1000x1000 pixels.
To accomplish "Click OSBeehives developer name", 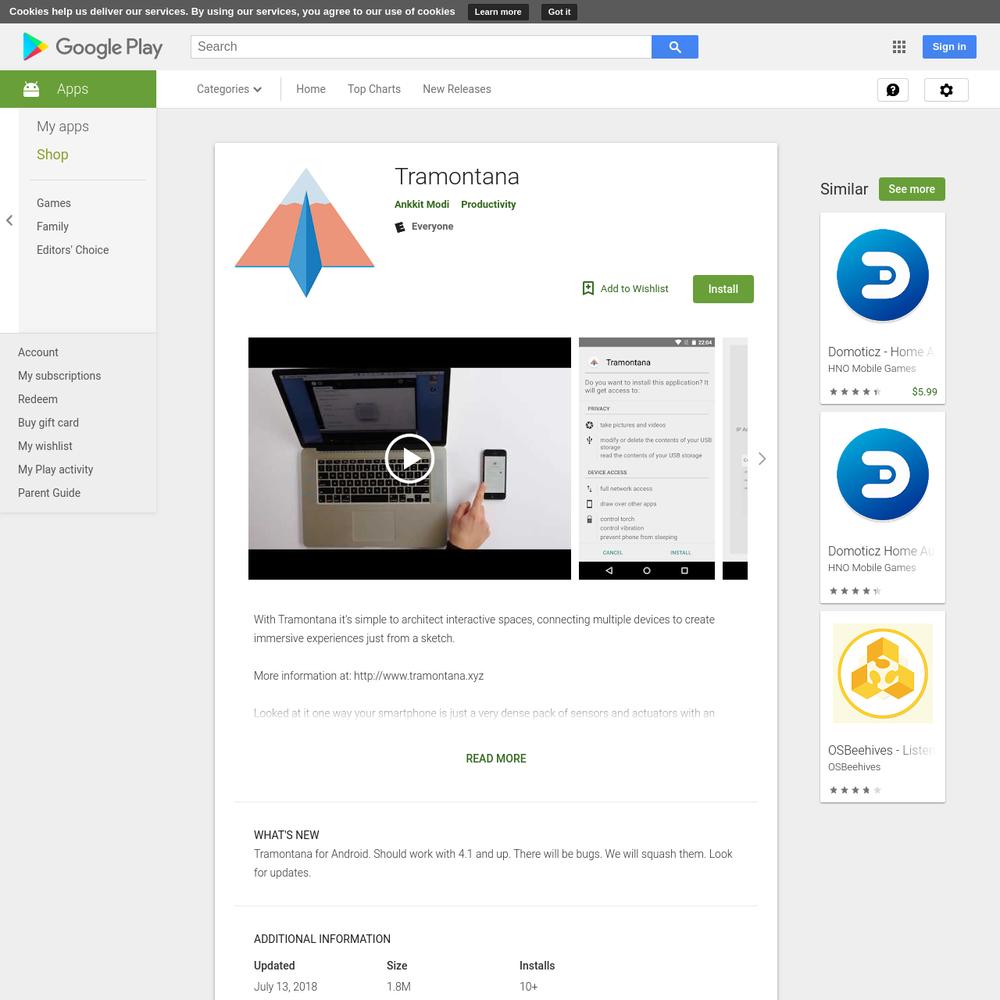I will [x=854, y=767].
